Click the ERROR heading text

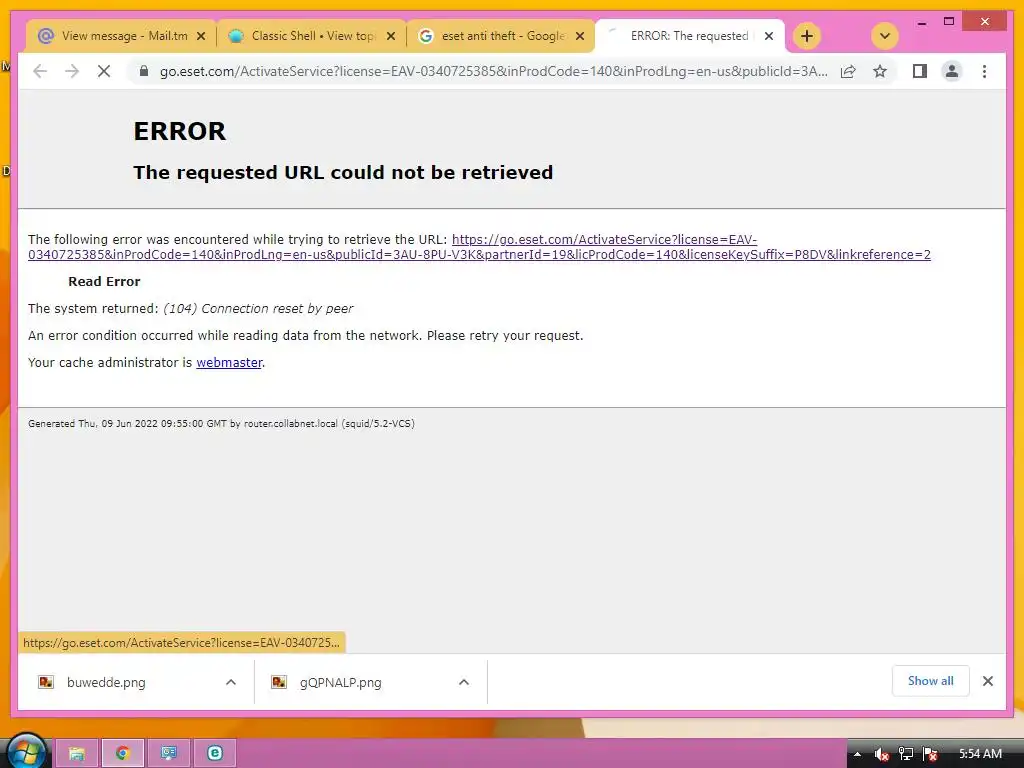click(x=180, y=131)
